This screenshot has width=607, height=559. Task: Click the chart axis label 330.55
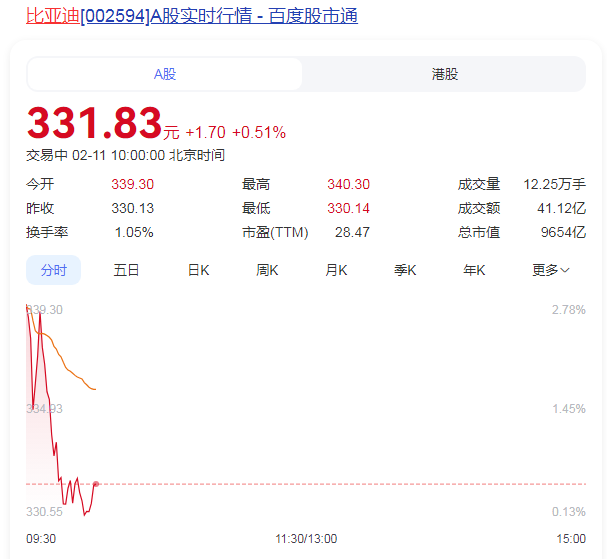44,512
